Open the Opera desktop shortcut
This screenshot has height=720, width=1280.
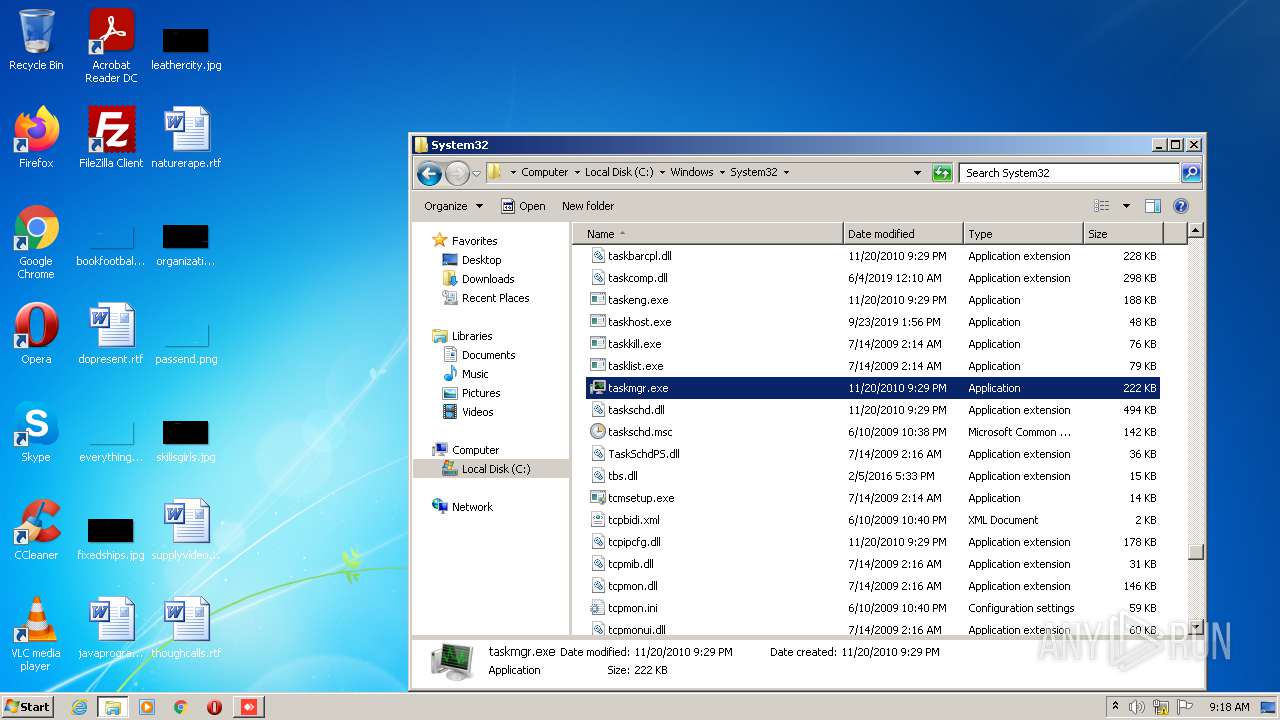[36, 334]
